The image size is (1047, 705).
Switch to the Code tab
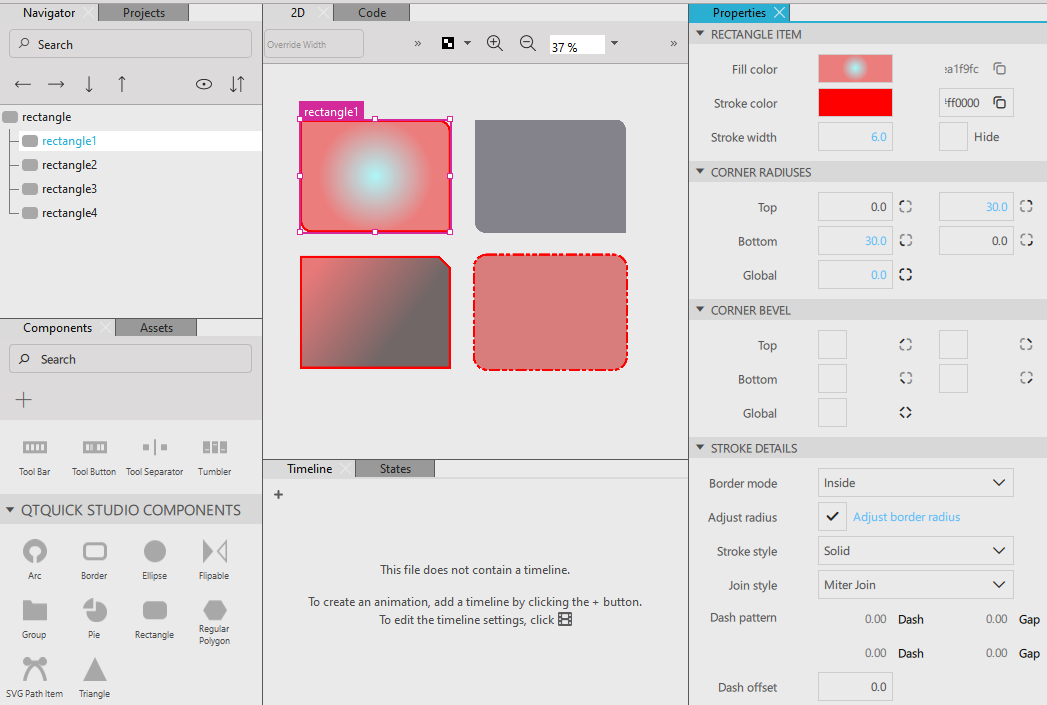pos(371,13)
